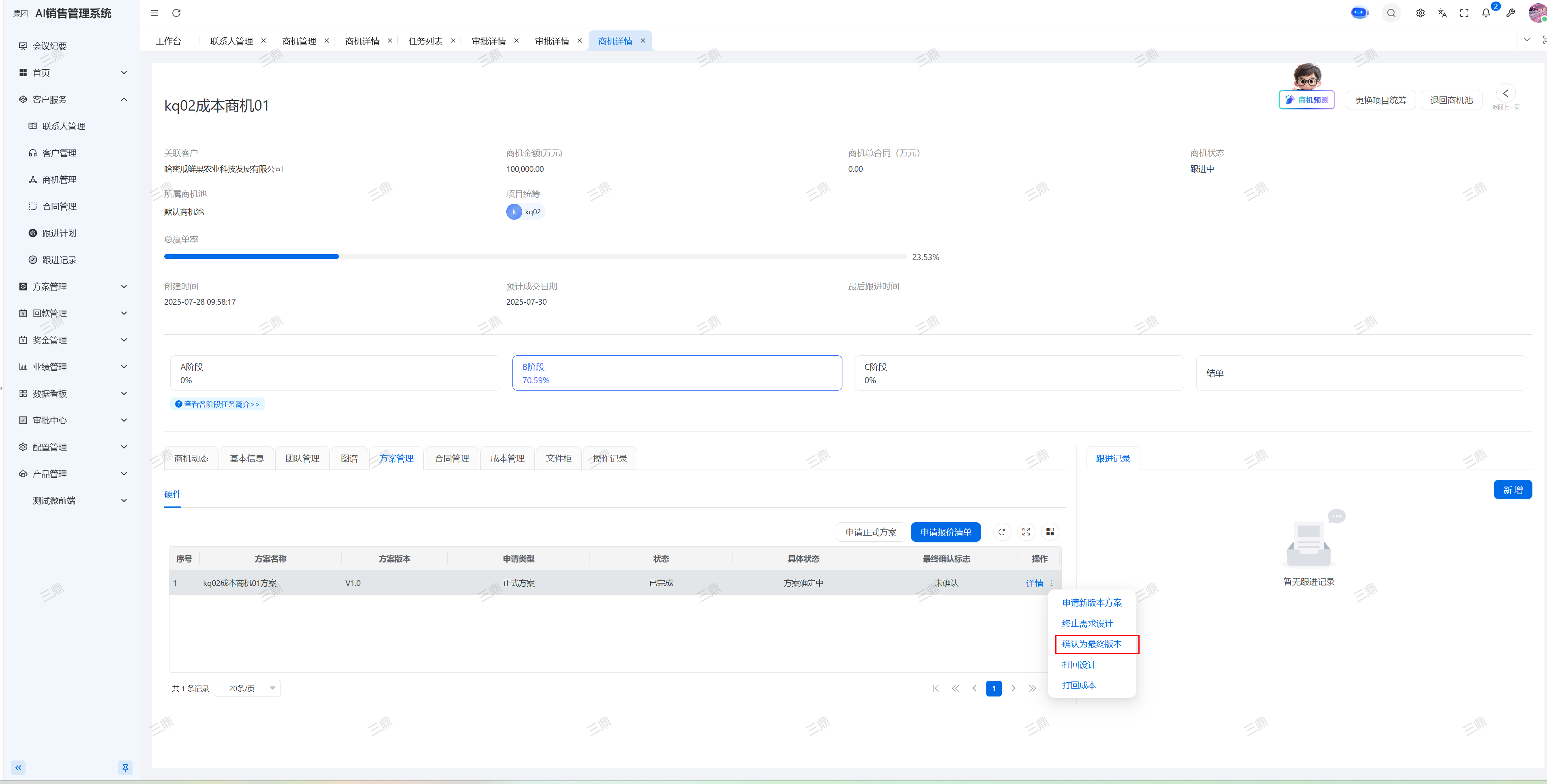1547x784 pixels.
Task: Click the language translate icon
Action: coord(1442,13)
